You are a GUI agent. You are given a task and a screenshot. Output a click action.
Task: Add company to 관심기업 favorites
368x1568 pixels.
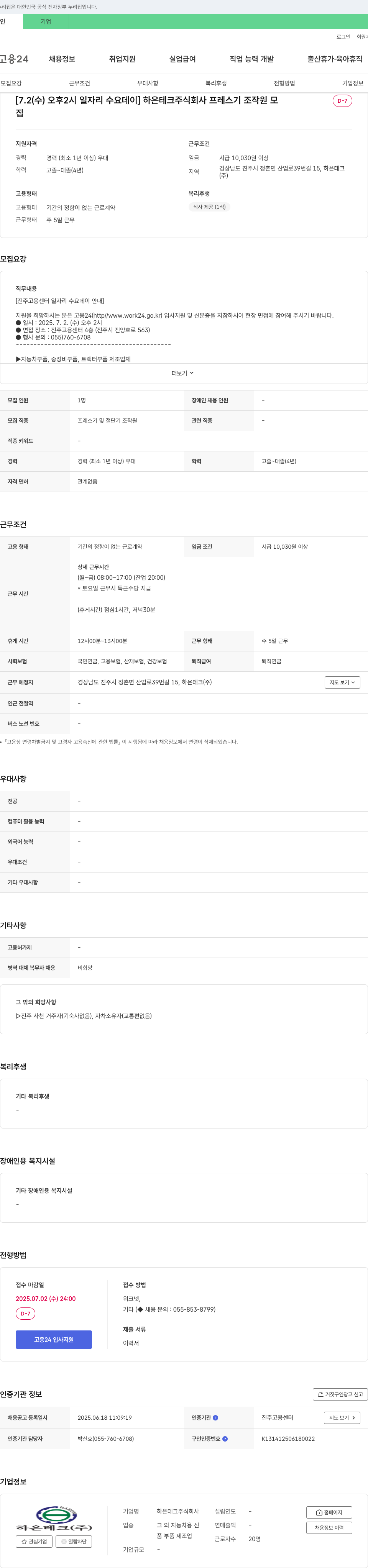pos(34,1541)
